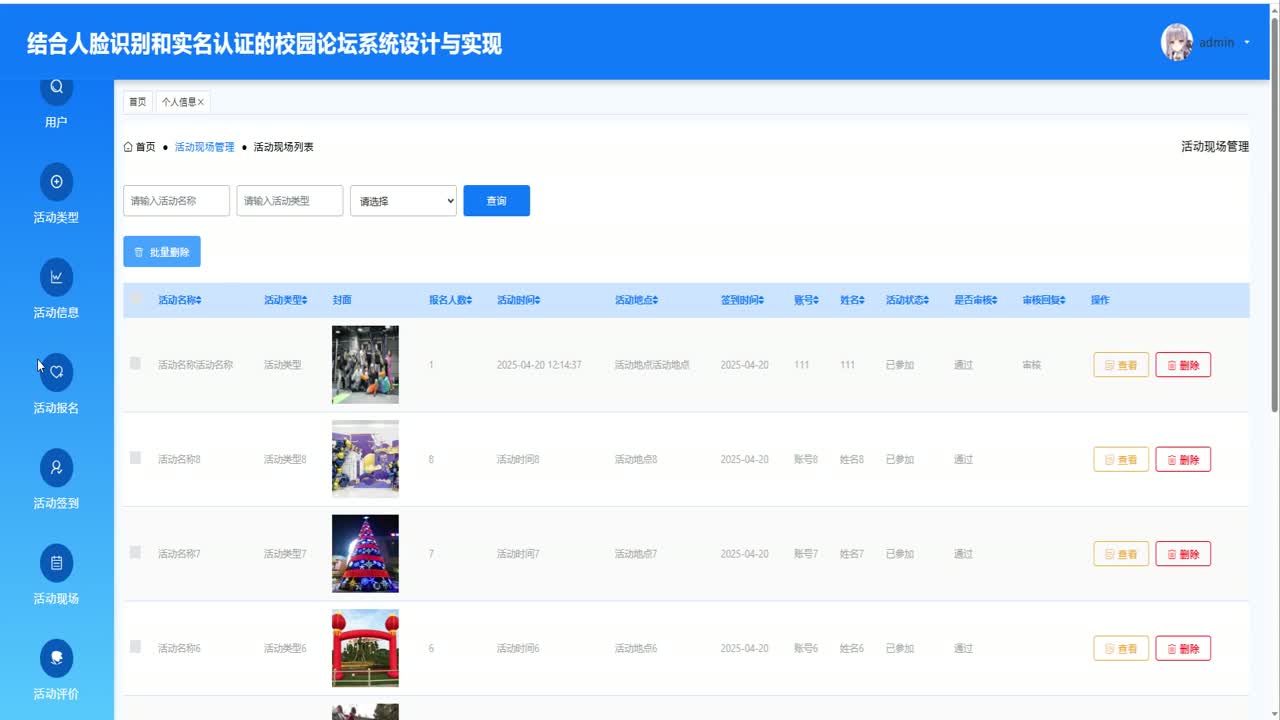Screen dimensions: 1280x720
Task: Open the 活动类型 sidebar icon
Action: [x=56, y=181]
